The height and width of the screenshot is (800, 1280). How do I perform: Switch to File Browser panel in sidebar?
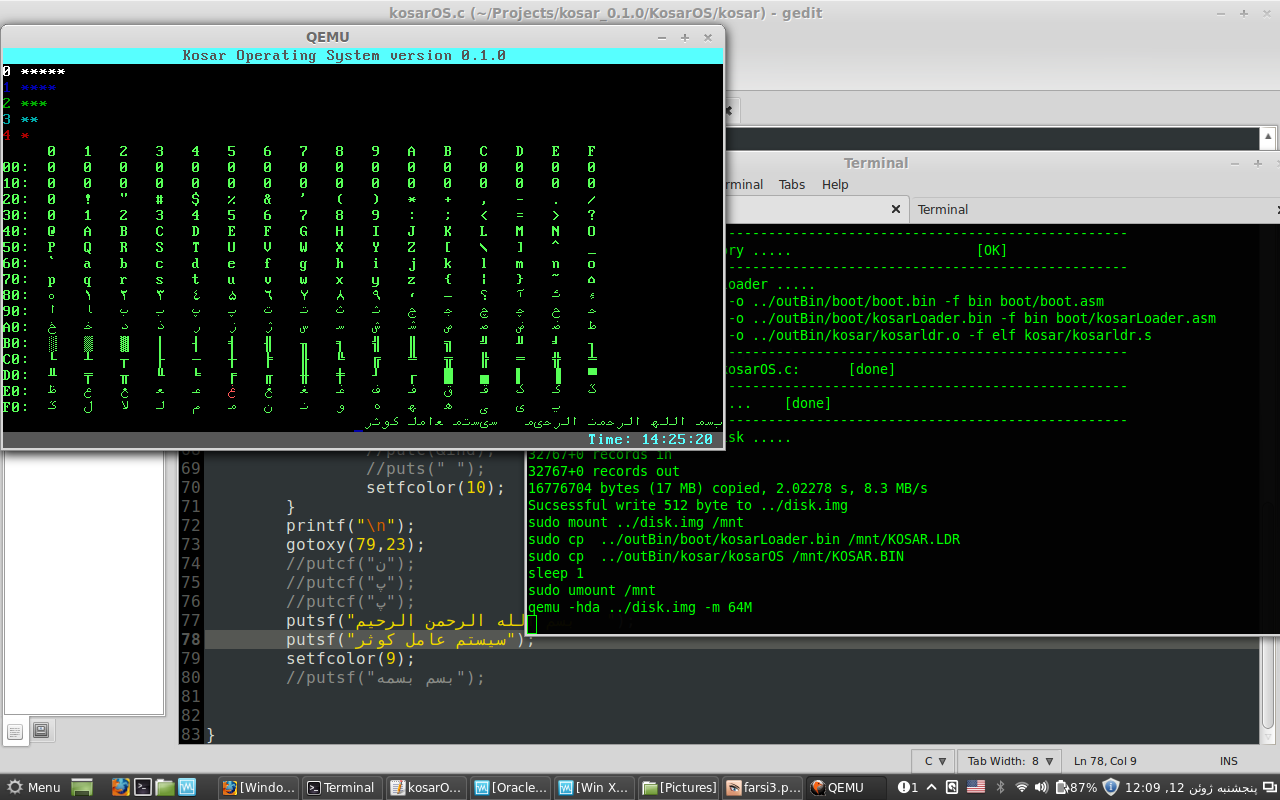(x=41, y=731)
